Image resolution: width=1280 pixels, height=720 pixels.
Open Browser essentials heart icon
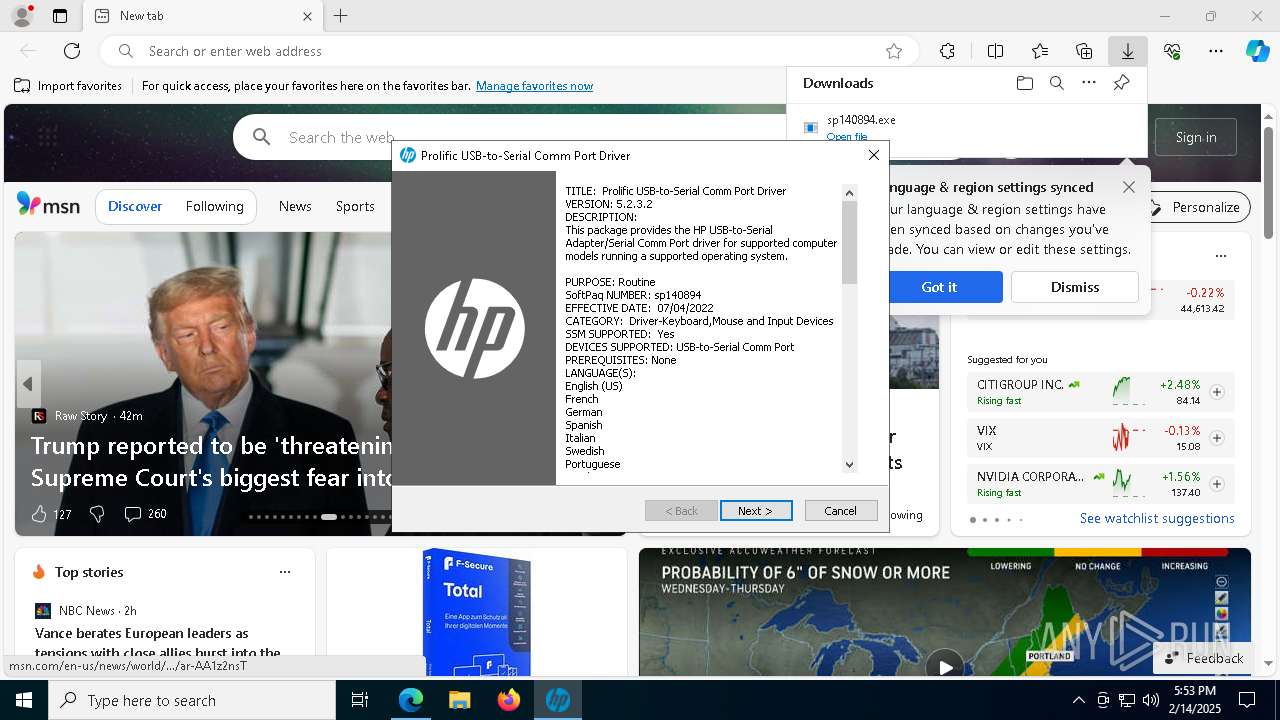(1172, 51)
